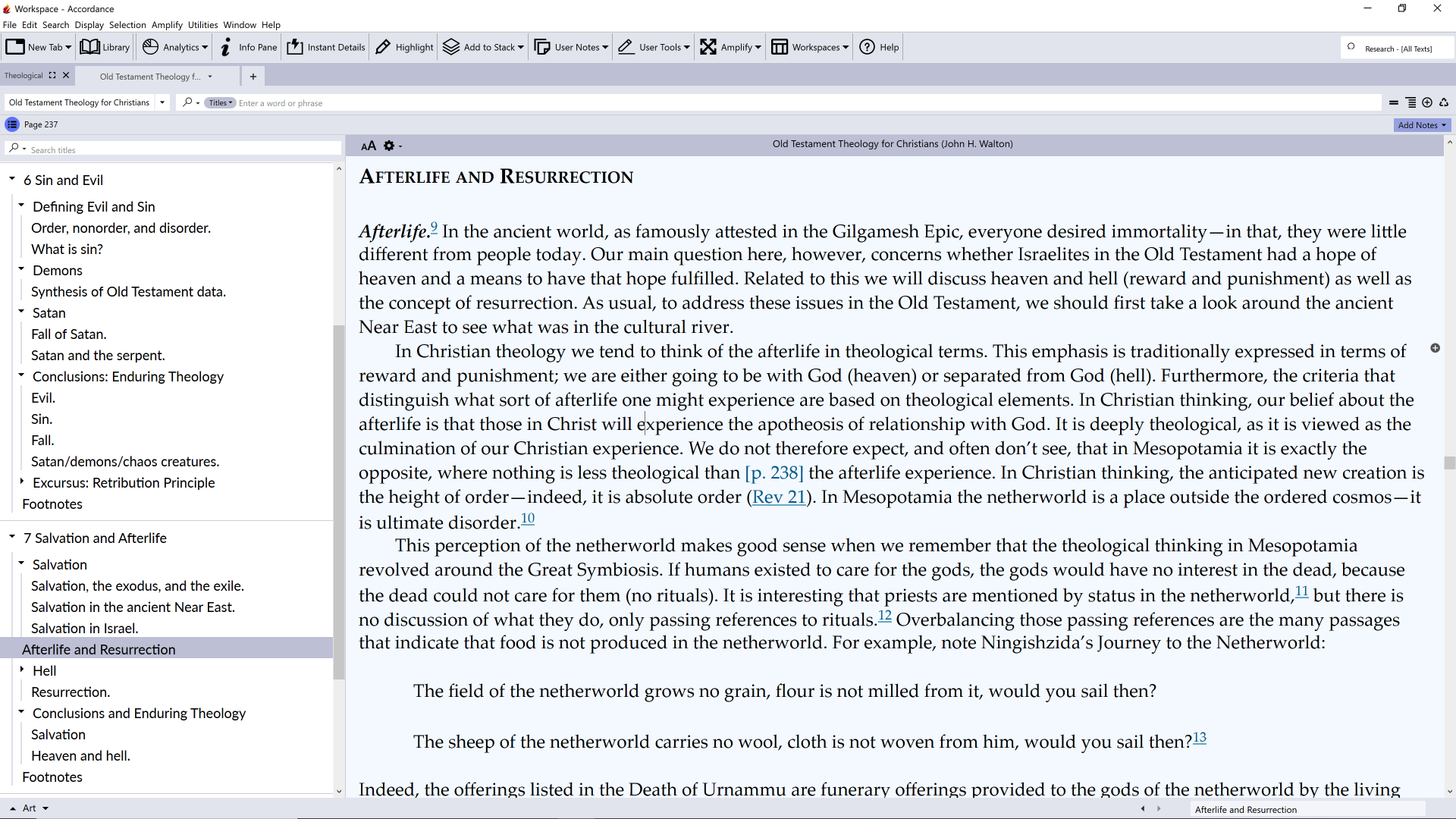Screen dimensions: 1456x819
Task: Toggle the Theological tab detach icon
Action: (52, 75)
